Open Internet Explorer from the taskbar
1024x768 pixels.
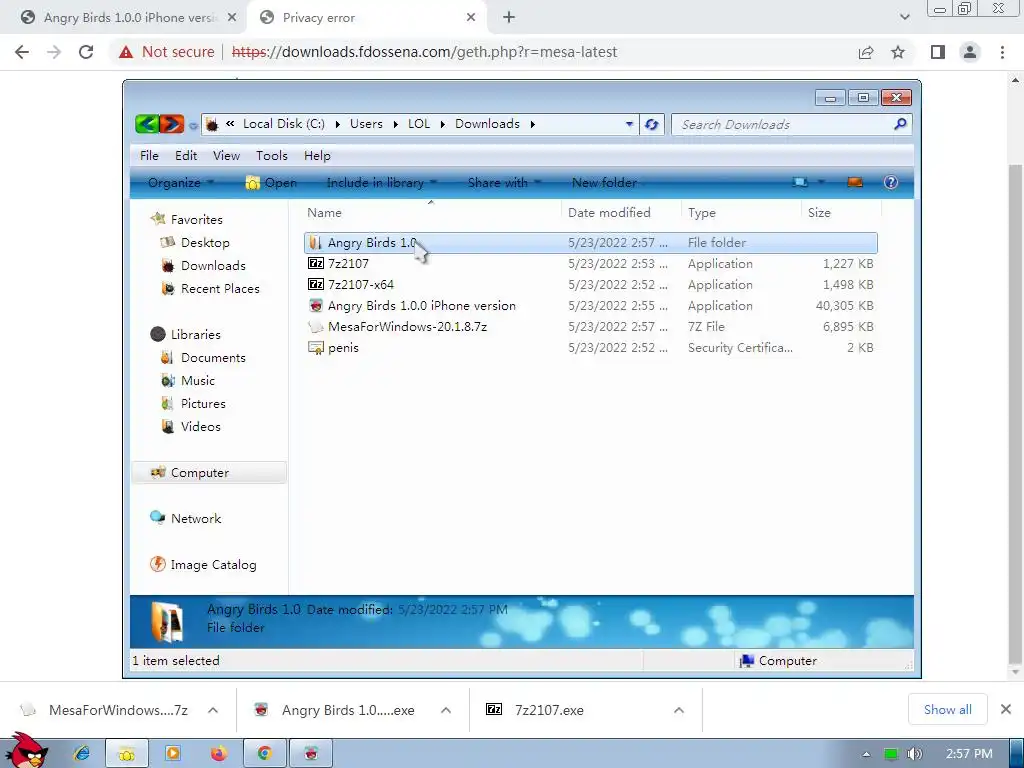[82, 754]
